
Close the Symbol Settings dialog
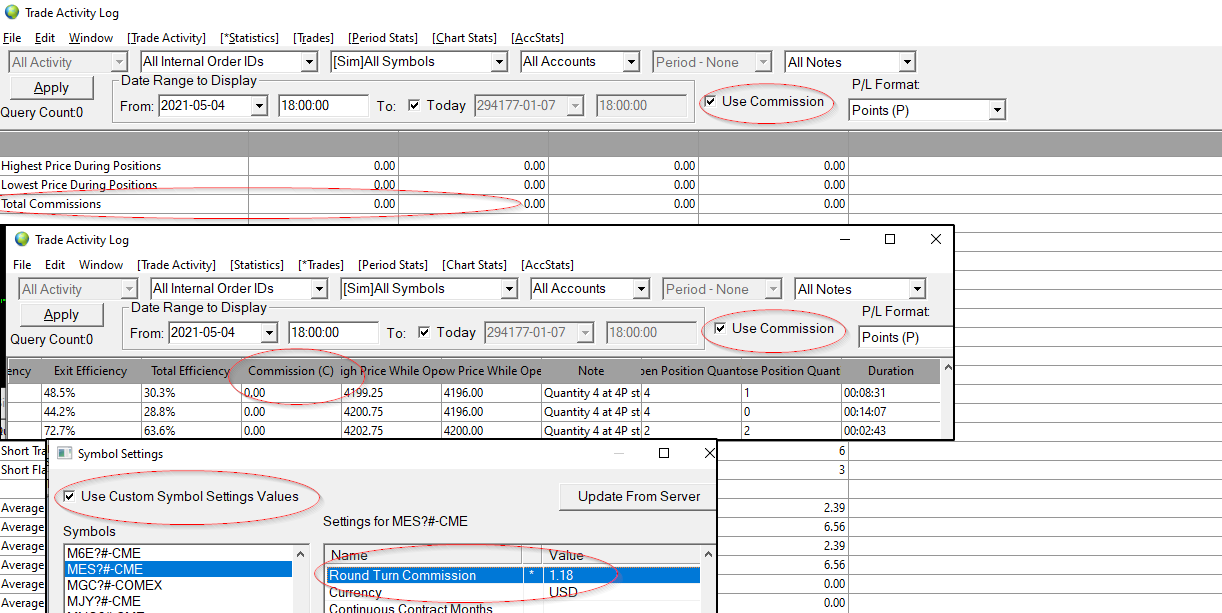coord(709,454)
